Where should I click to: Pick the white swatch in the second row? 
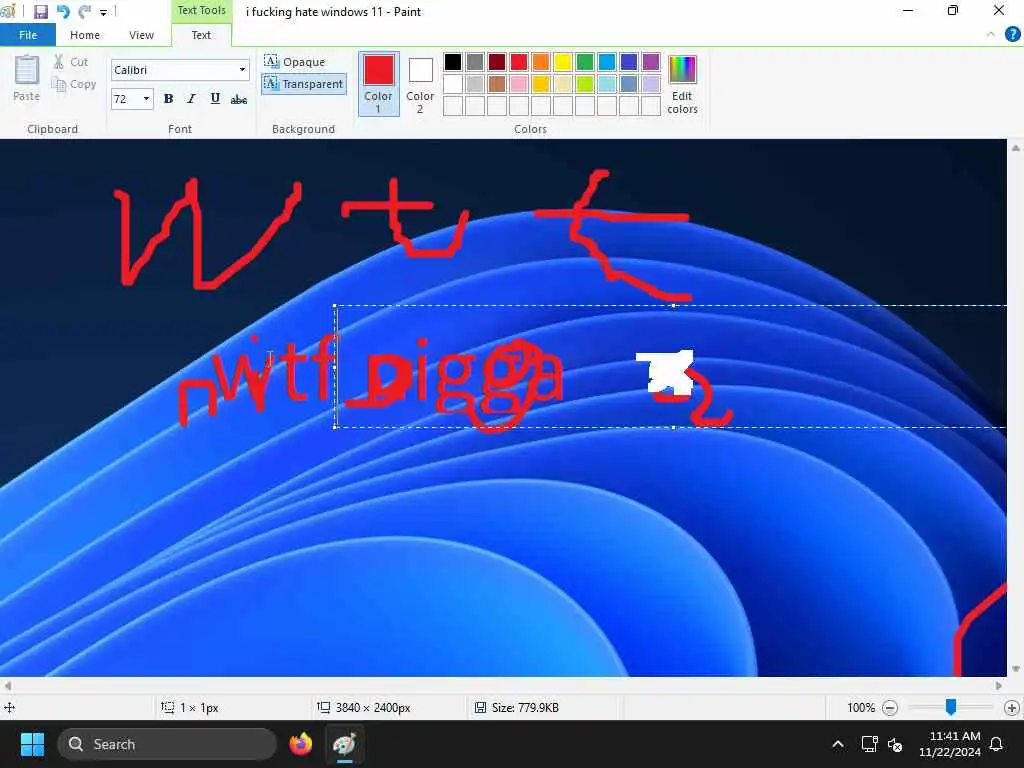point(453,84)
